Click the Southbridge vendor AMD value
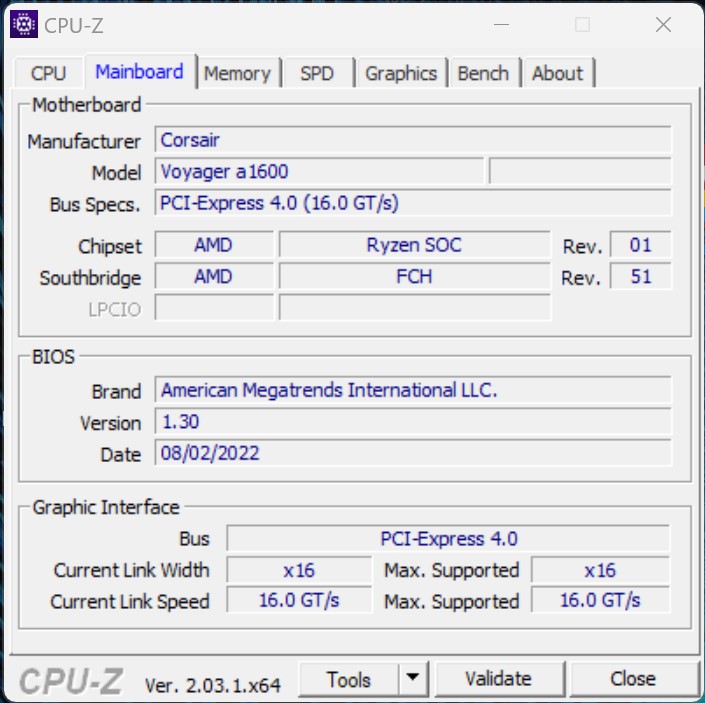This screenshot has width=705, height=703. pos(214,276)
